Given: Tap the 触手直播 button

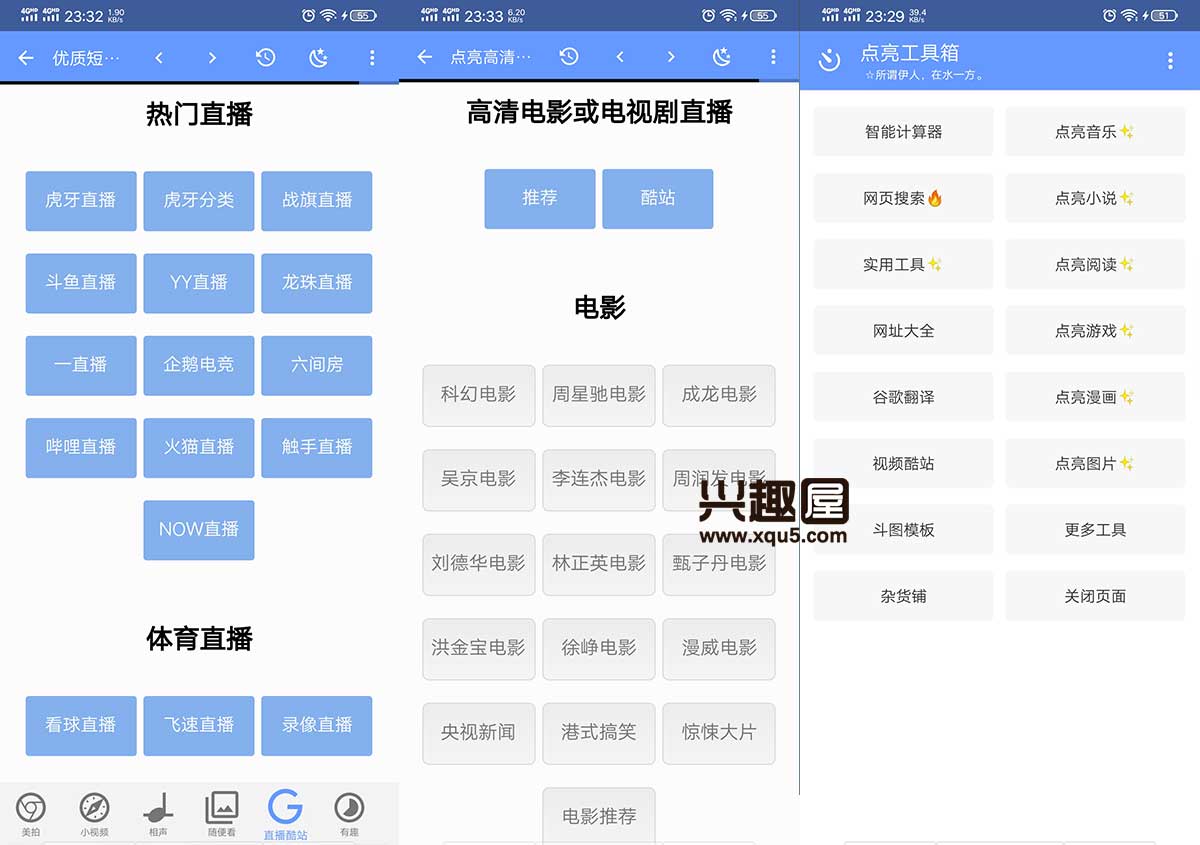Looking at the screenshot, I should [317, 447].
